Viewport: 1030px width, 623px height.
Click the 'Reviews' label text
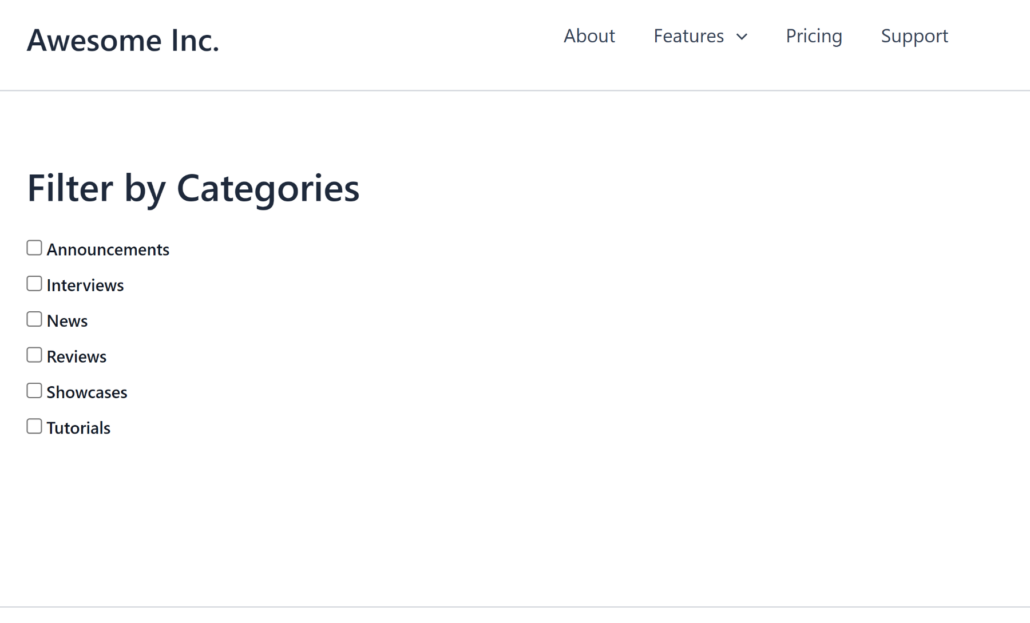(x=76, y=357)
